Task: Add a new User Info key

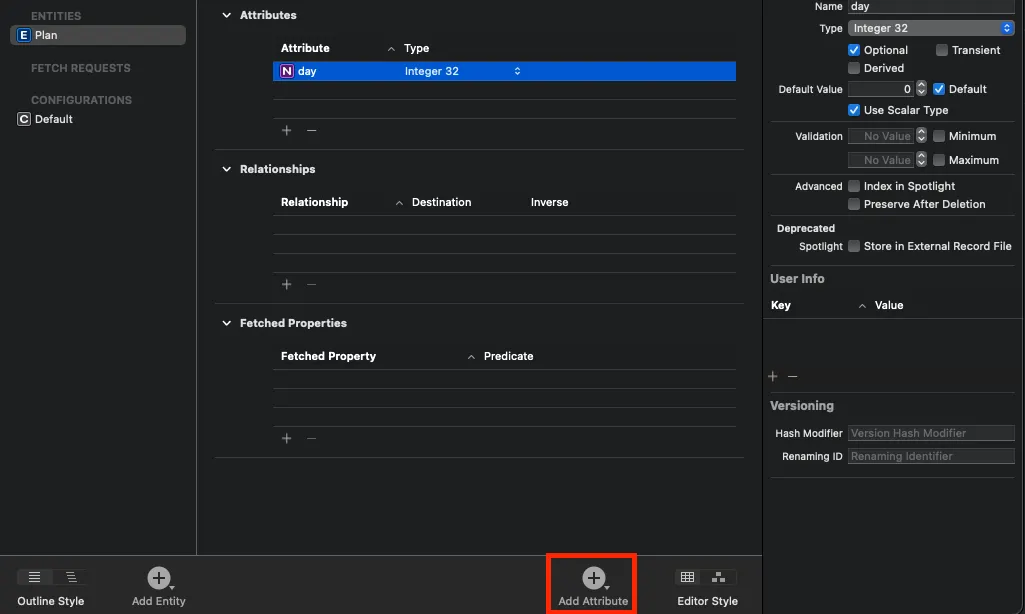Action: click(x=772, y=376)
